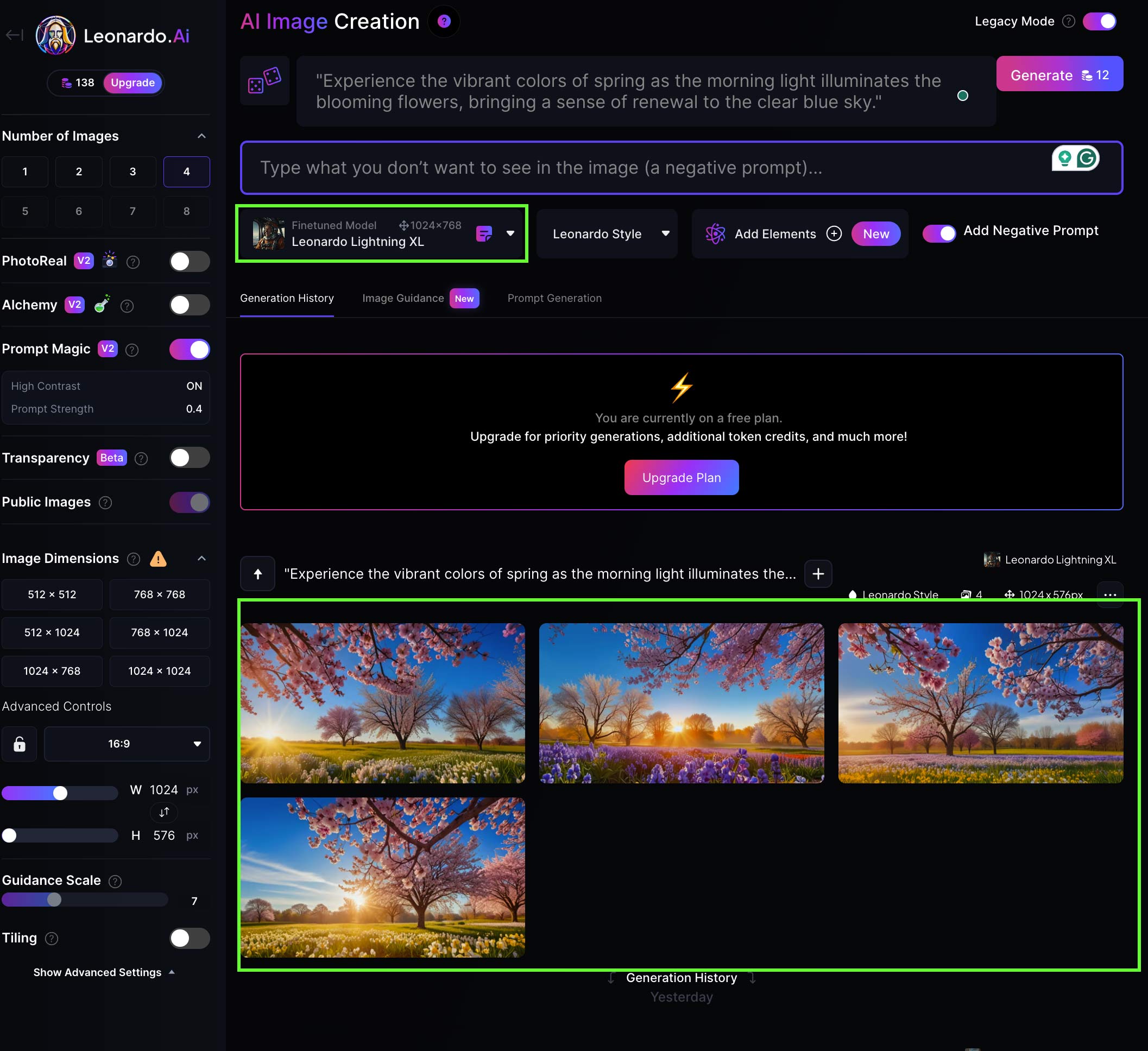Click the plus icon next to the generation prompt
Image resolution: width=1148 pixels, height=1051 pixels.
[x=818, y=573]
